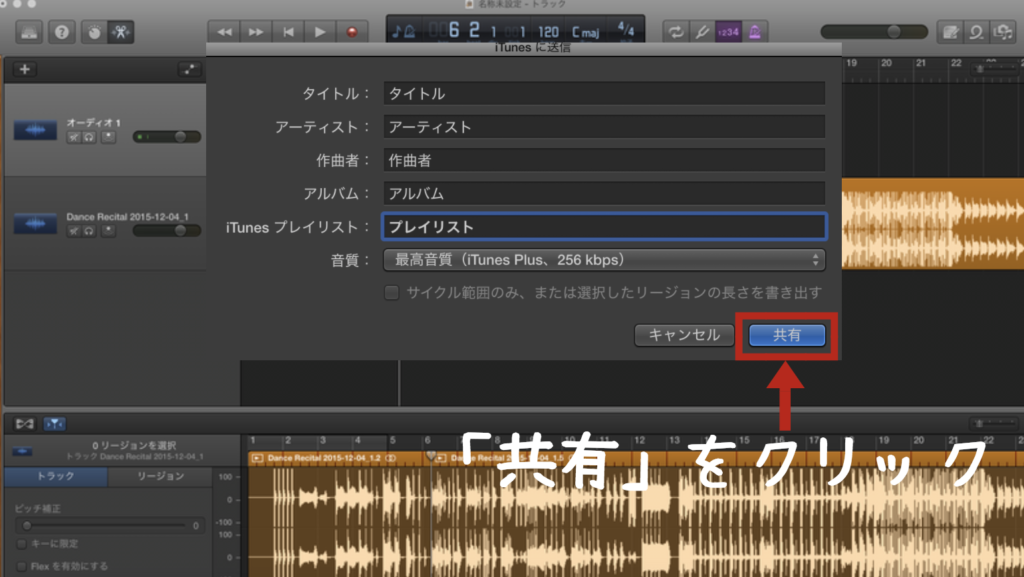Click the タイトル input field

[604, 93]
